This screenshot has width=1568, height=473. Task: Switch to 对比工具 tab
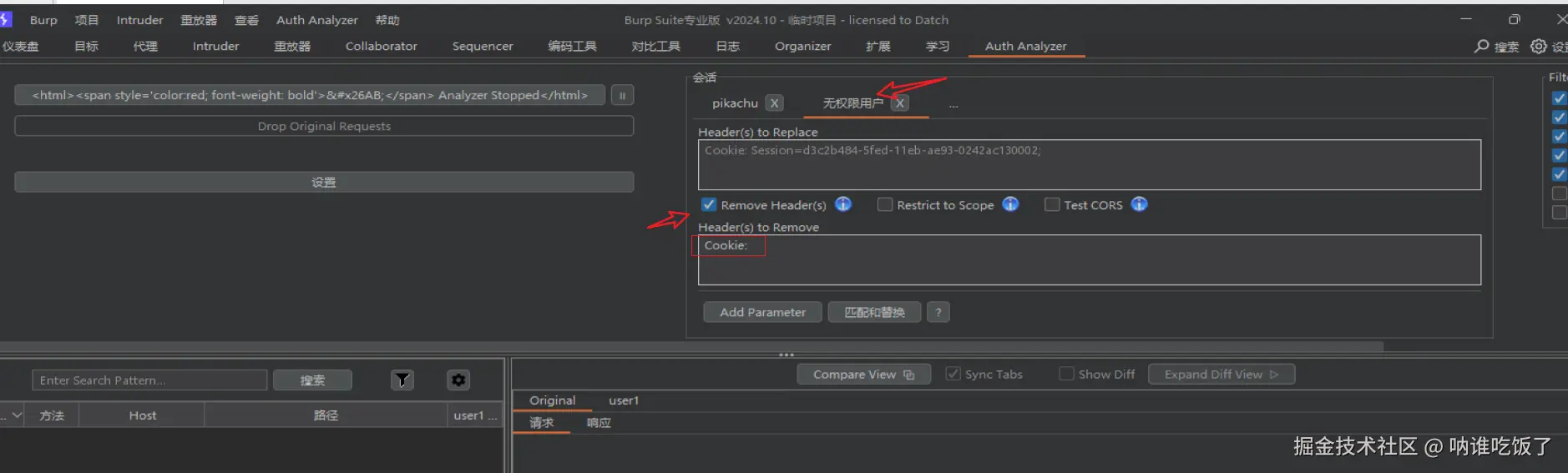pyautogui.click(x=656, y=47)
